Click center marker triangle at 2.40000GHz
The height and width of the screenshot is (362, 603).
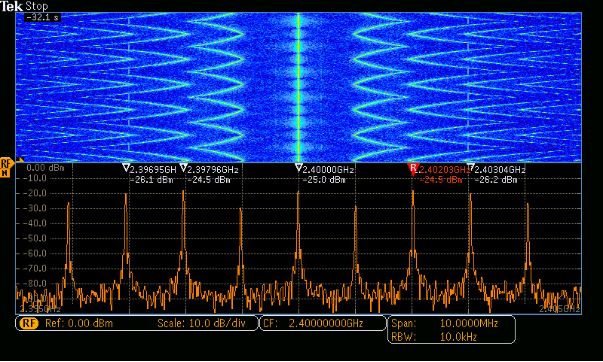(x=298, y=167)
